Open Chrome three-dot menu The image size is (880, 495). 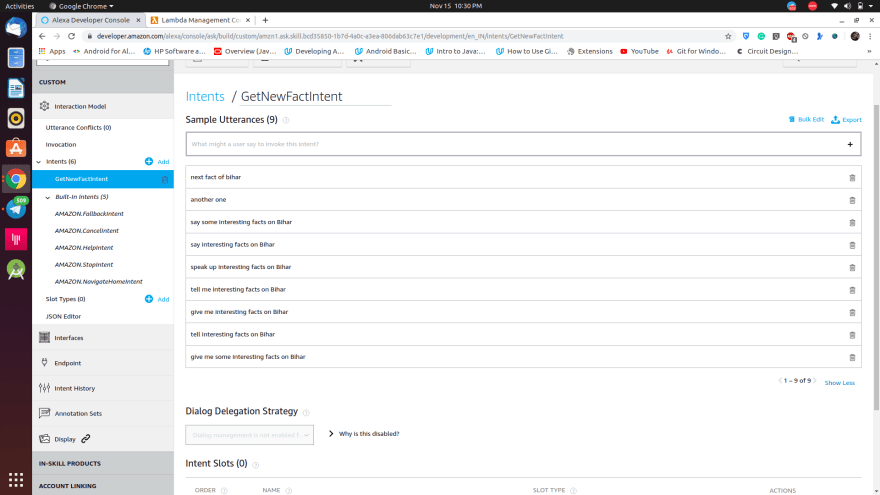coord(870,36)
